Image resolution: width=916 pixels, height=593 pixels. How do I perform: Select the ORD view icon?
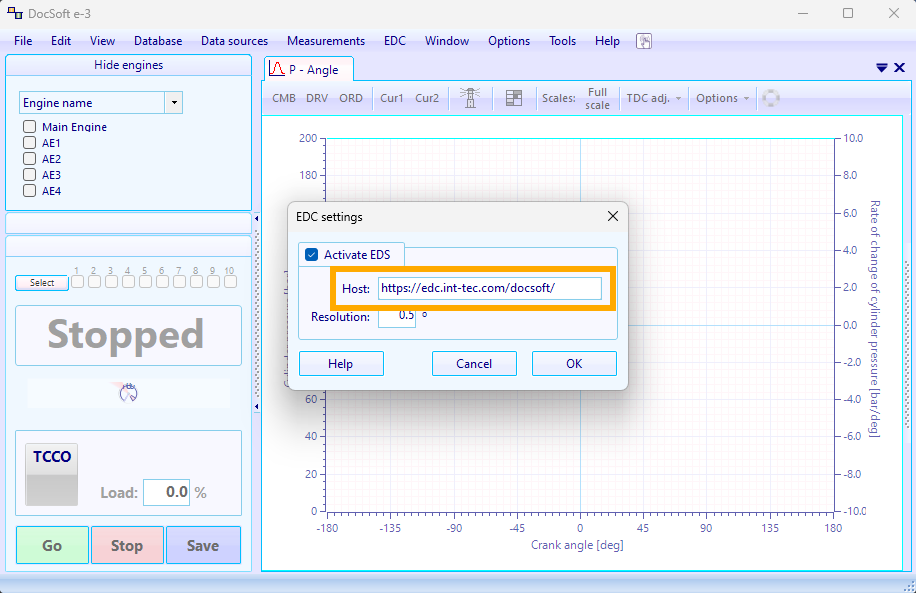(352, 98)
